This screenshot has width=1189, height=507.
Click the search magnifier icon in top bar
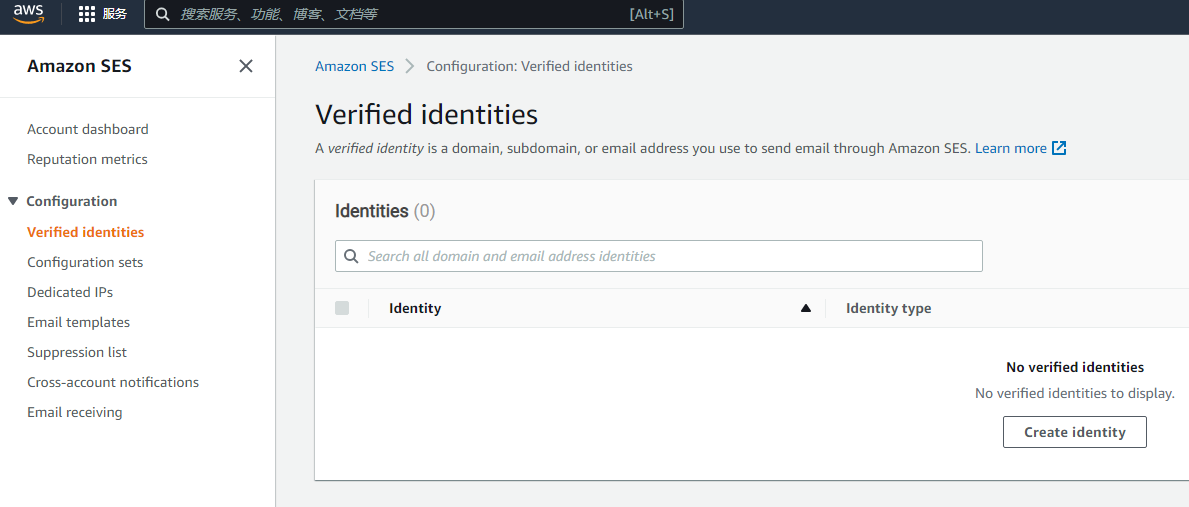click(162, 14)
